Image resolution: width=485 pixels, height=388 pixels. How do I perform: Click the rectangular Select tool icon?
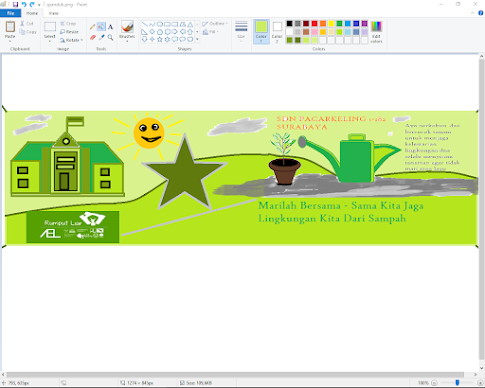[50, 27]
